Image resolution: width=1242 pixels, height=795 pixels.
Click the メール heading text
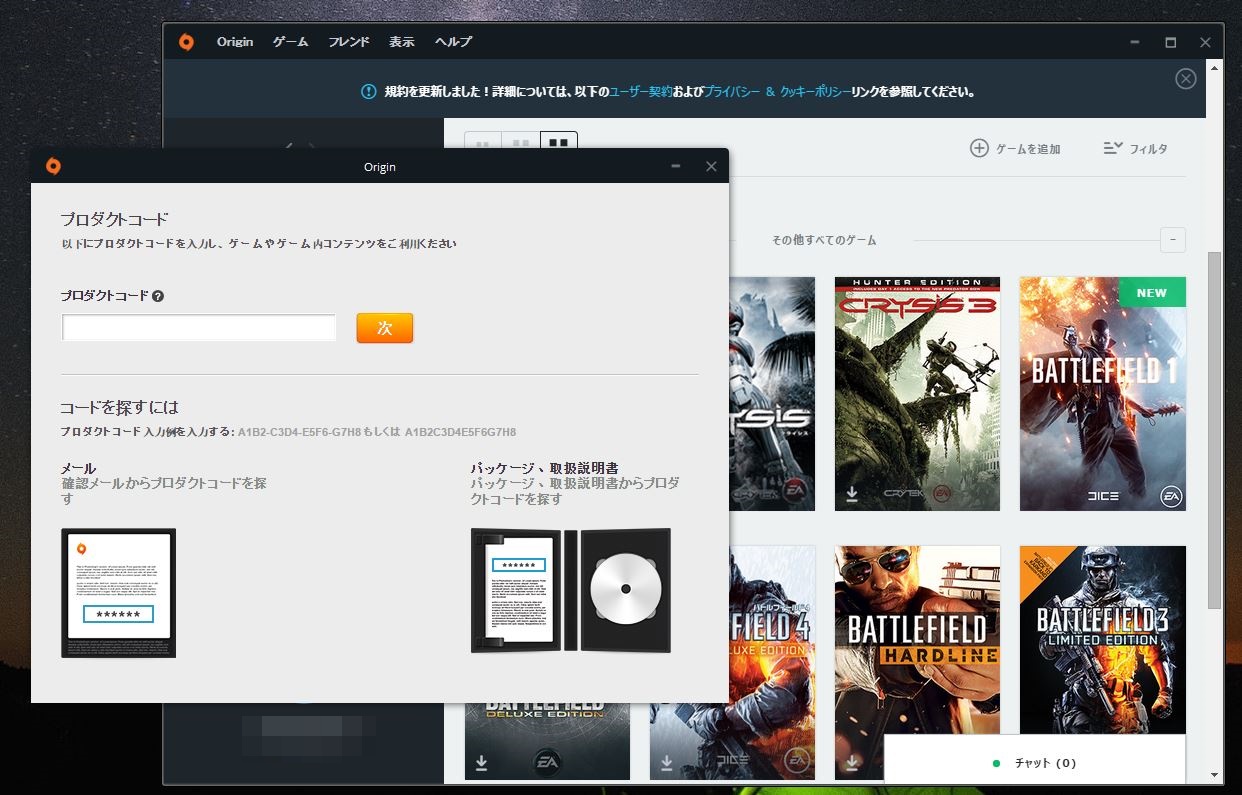coord(78,468)
